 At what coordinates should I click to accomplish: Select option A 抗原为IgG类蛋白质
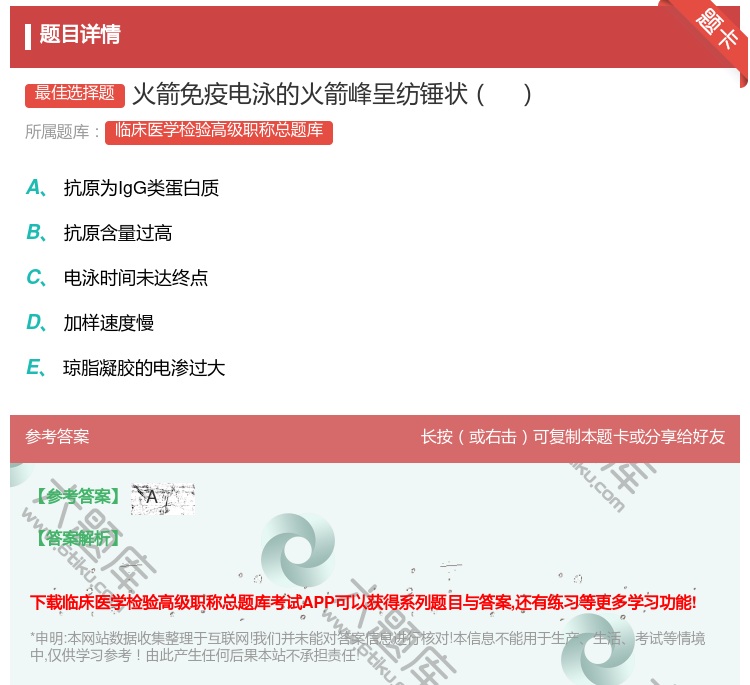tap(122, 188)
